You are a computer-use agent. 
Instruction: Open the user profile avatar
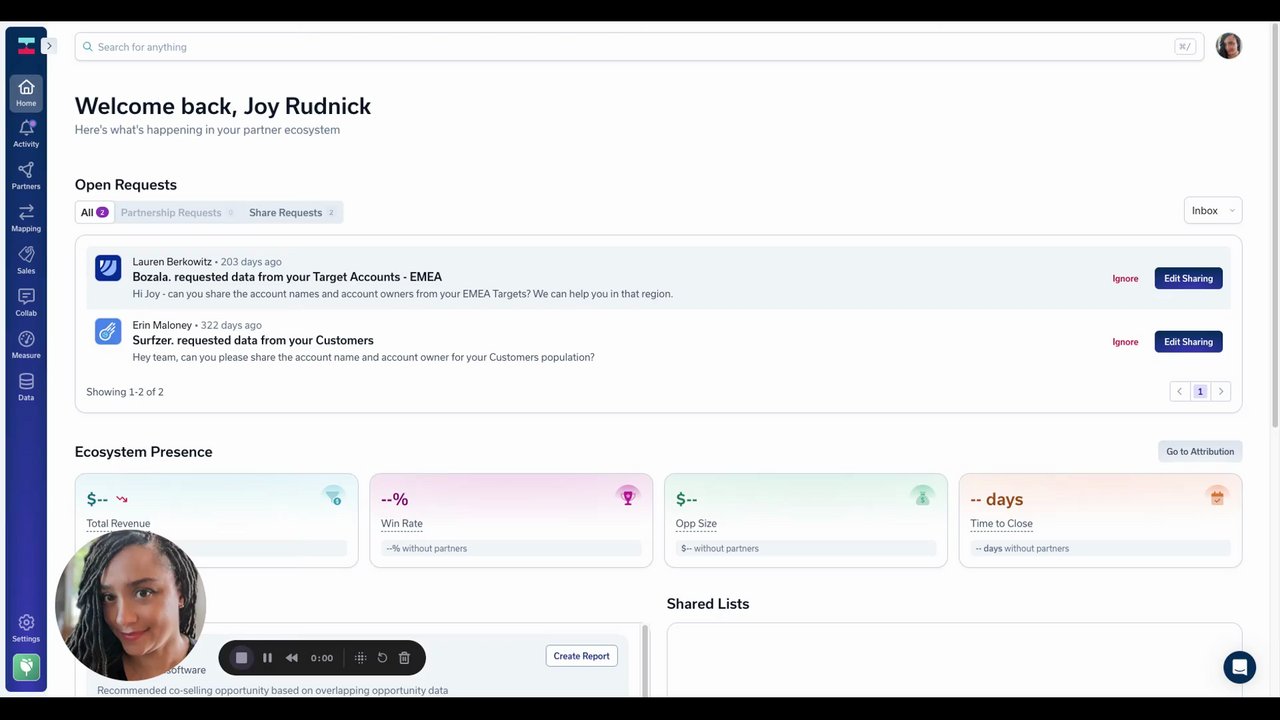coord(1228,46)
